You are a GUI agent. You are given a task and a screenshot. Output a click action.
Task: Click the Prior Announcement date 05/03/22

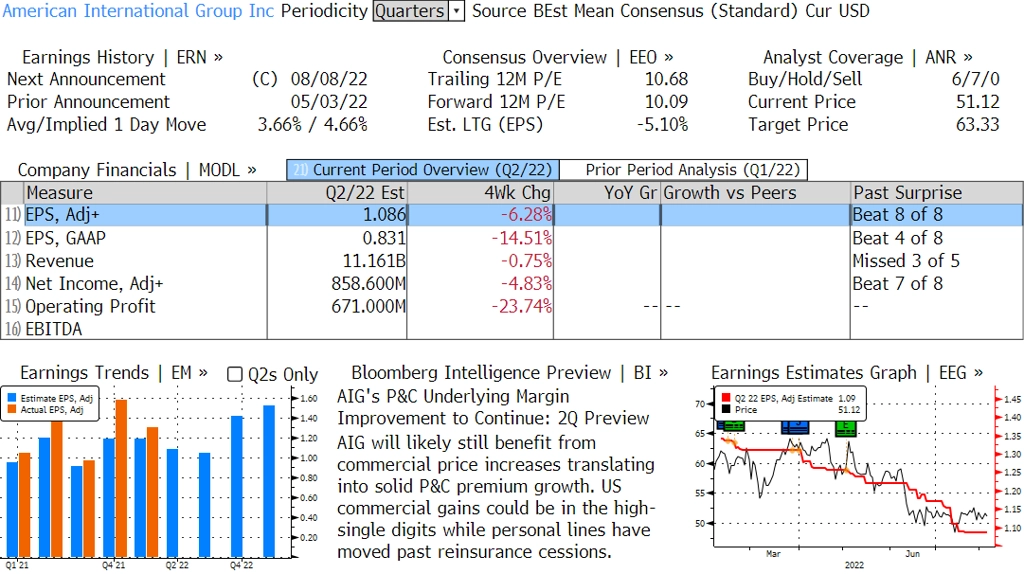[x=329, y=102]
